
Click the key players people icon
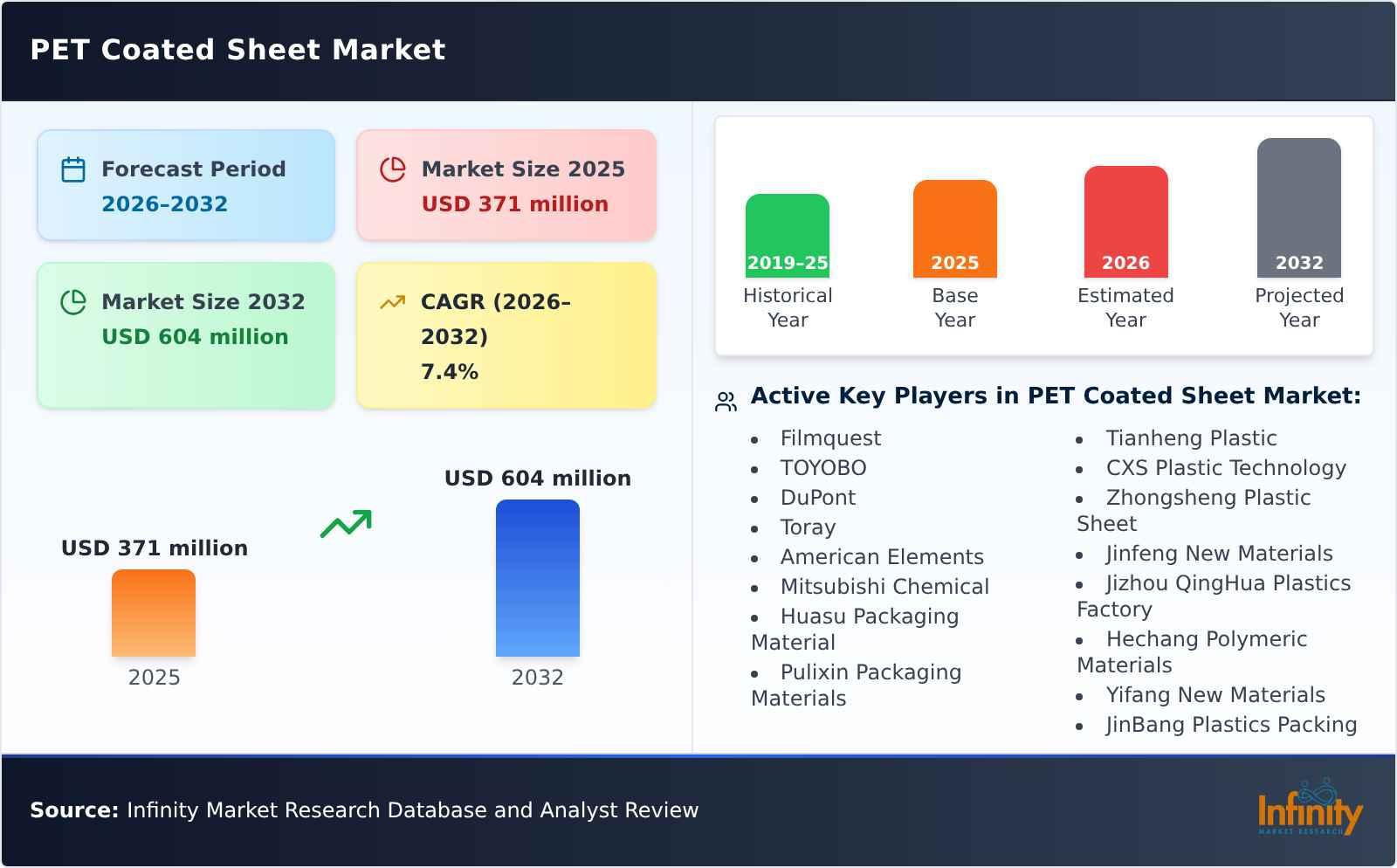tap(725, 398)
